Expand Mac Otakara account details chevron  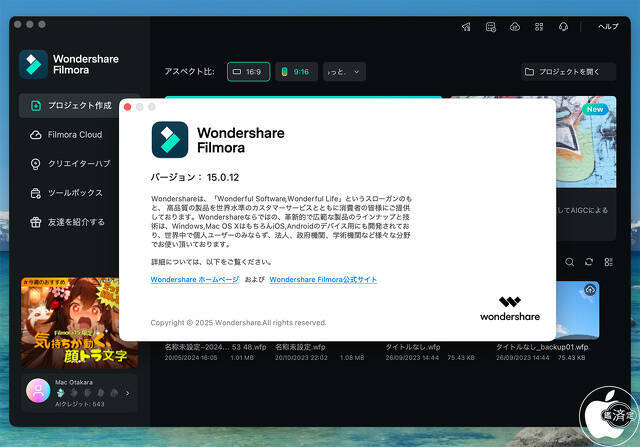127,393
